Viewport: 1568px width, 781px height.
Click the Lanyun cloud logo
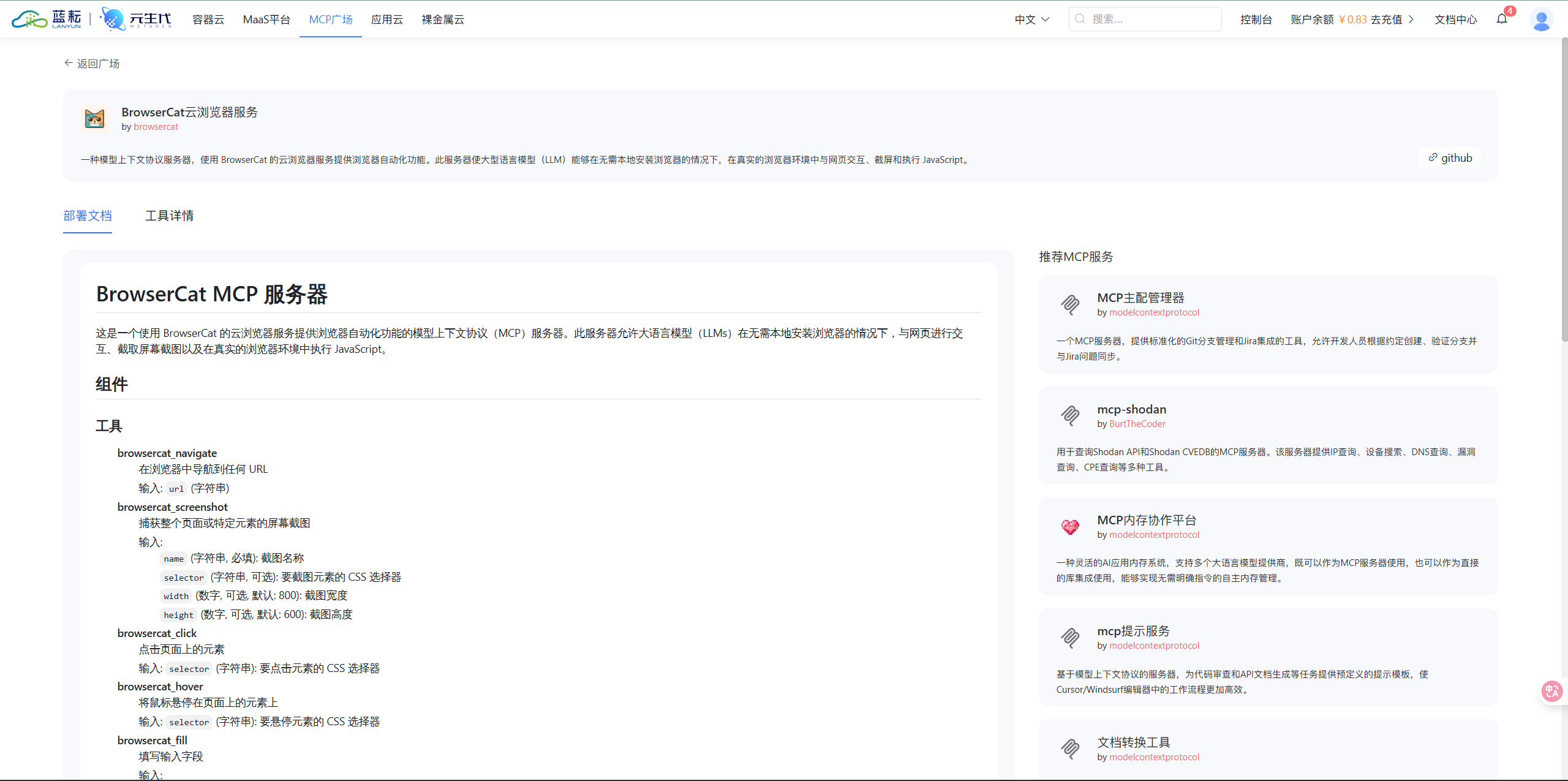(47, 19)
